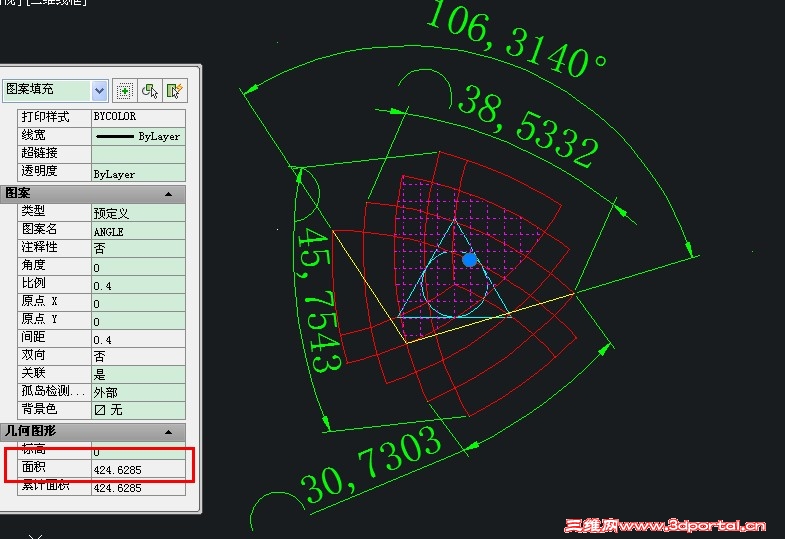Click the 间距 property label
This screenshot has height=539, width=785.
[34, 337]
